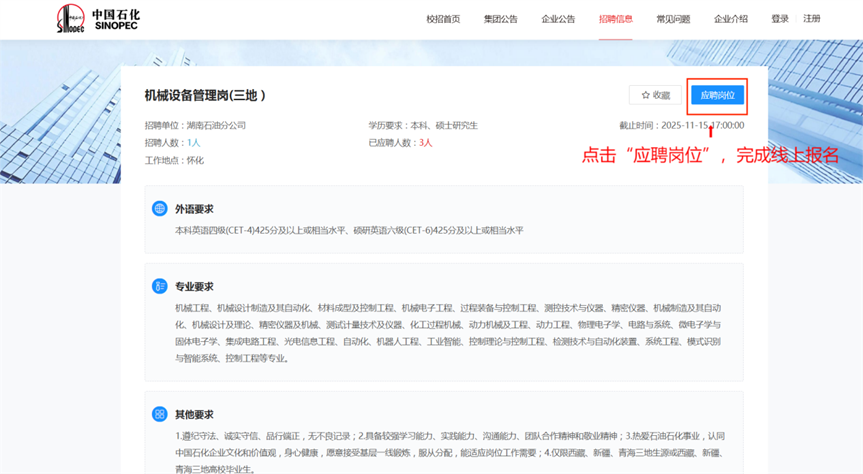Click the 招聘人数 value 1人
Screen dimensions: 863x474
[194, 143]
